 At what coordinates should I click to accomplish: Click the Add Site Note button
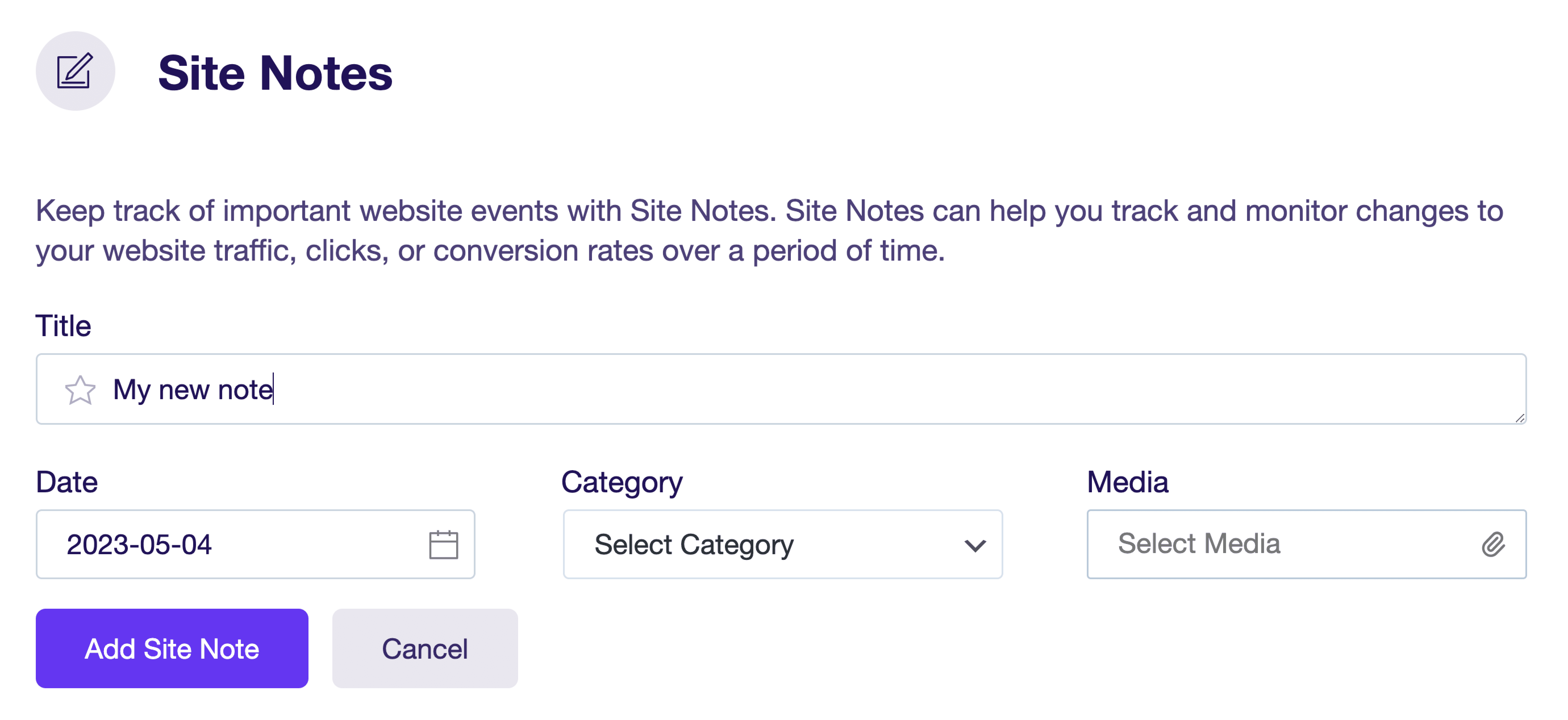[x=172, y=648]
